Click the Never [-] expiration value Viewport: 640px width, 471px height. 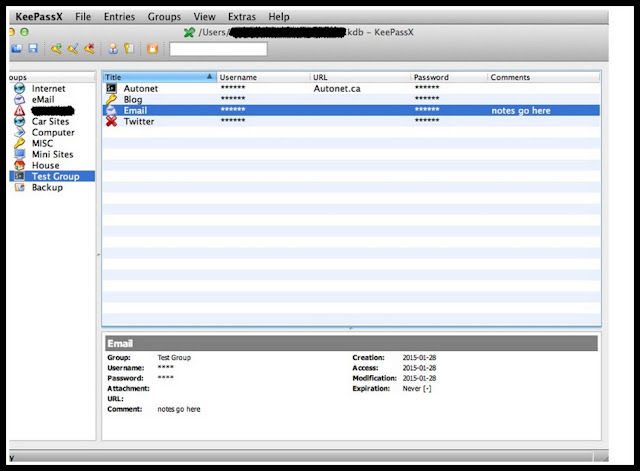click(x=417, y=389)
